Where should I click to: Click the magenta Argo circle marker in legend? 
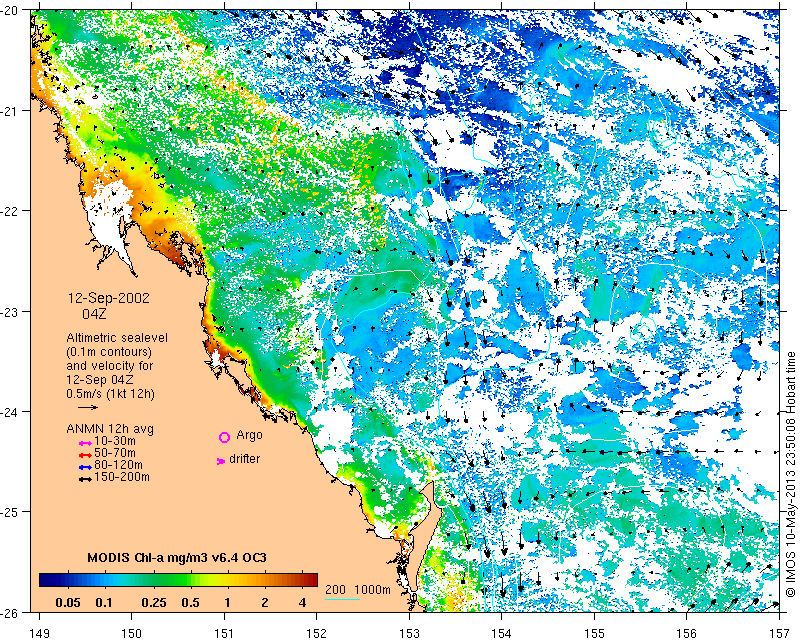224,437
